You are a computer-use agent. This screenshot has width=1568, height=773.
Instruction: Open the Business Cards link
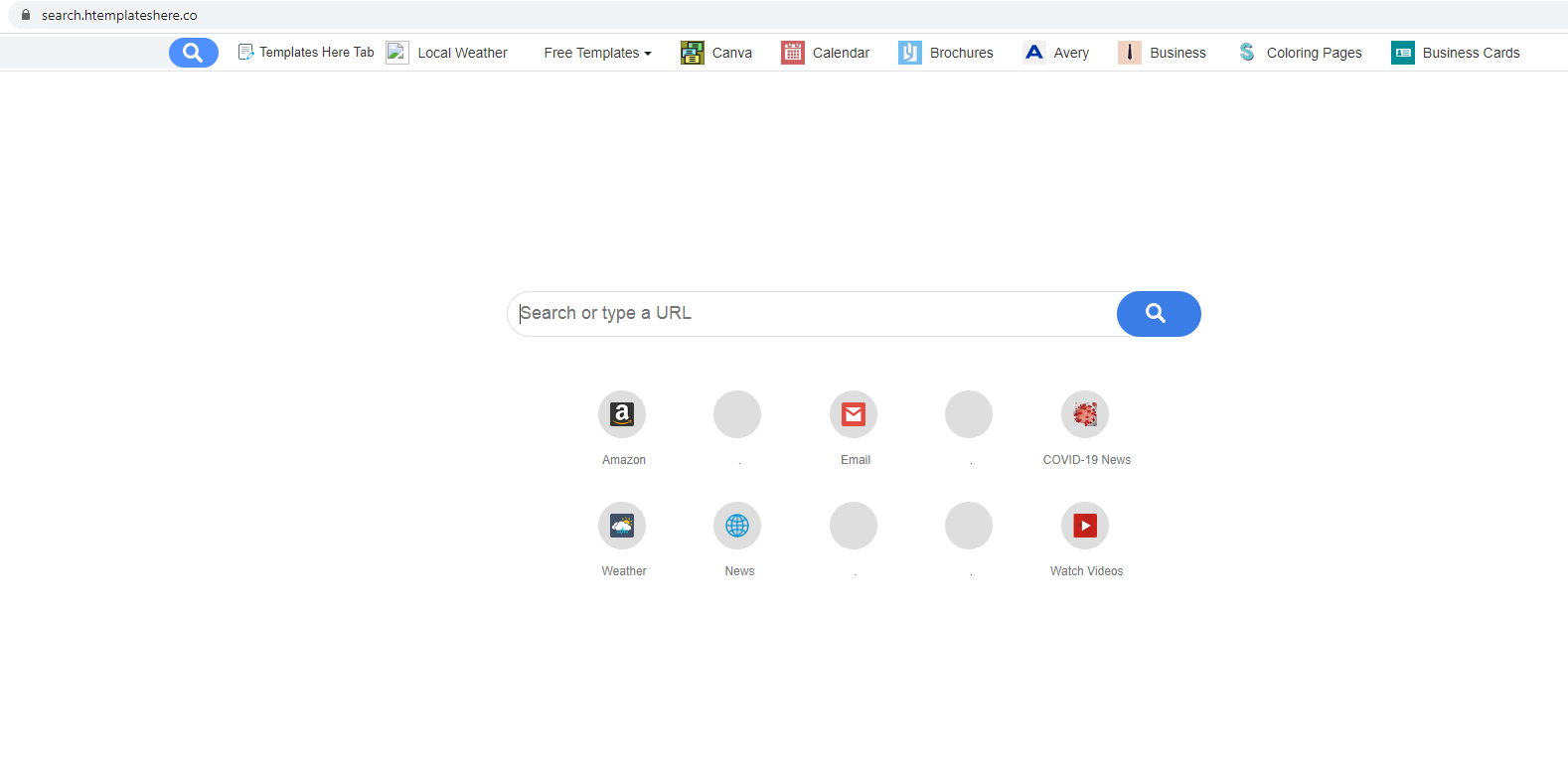coord(1471,53)
